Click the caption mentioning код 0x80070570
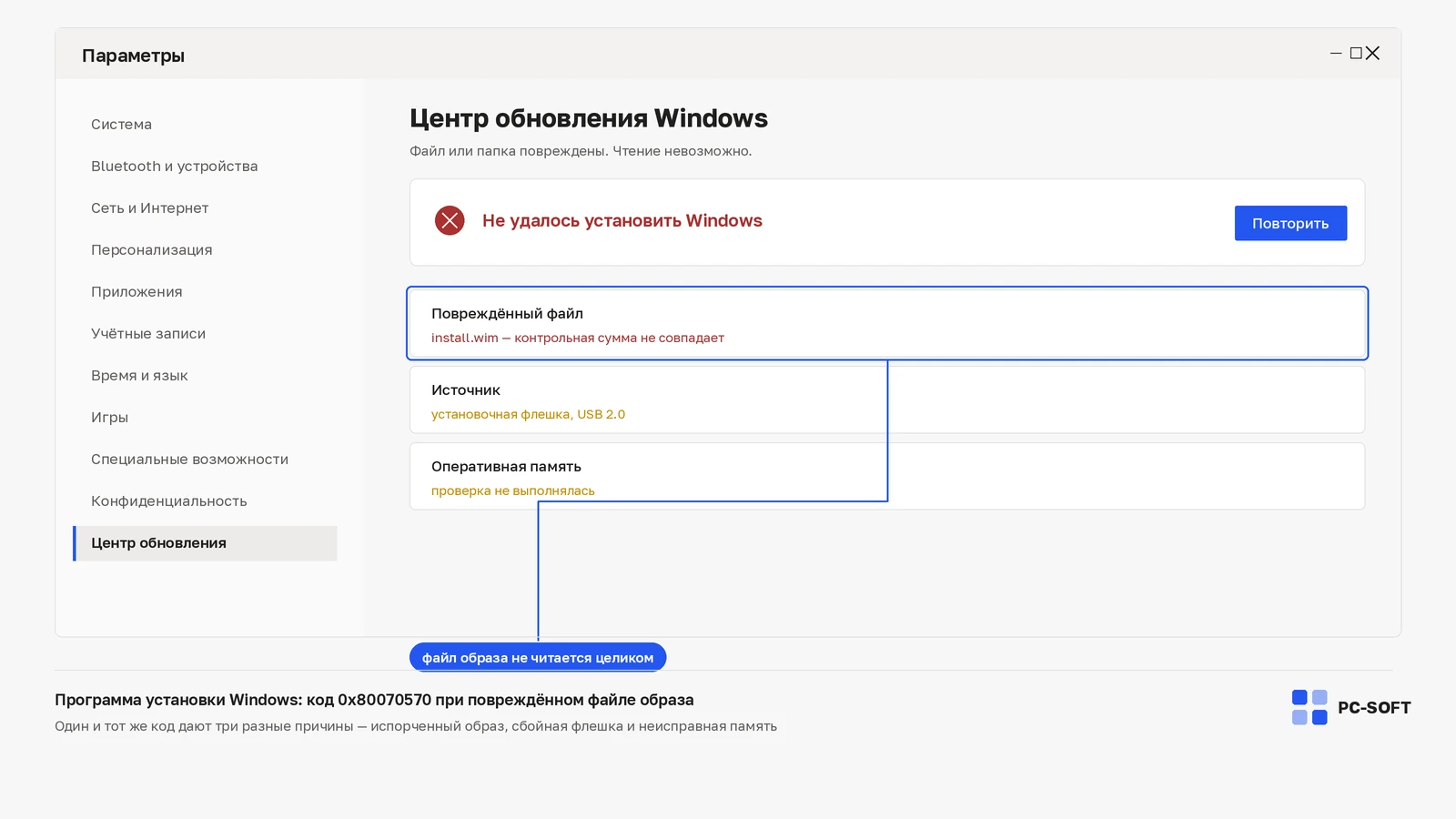 click(x=374, y=700)
